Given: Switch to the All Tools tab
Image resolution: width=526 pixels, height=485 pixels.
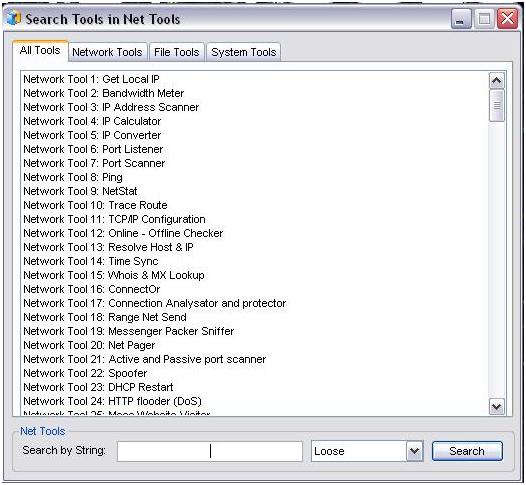Looking at the screenshot, I should (x=40, y=51).
